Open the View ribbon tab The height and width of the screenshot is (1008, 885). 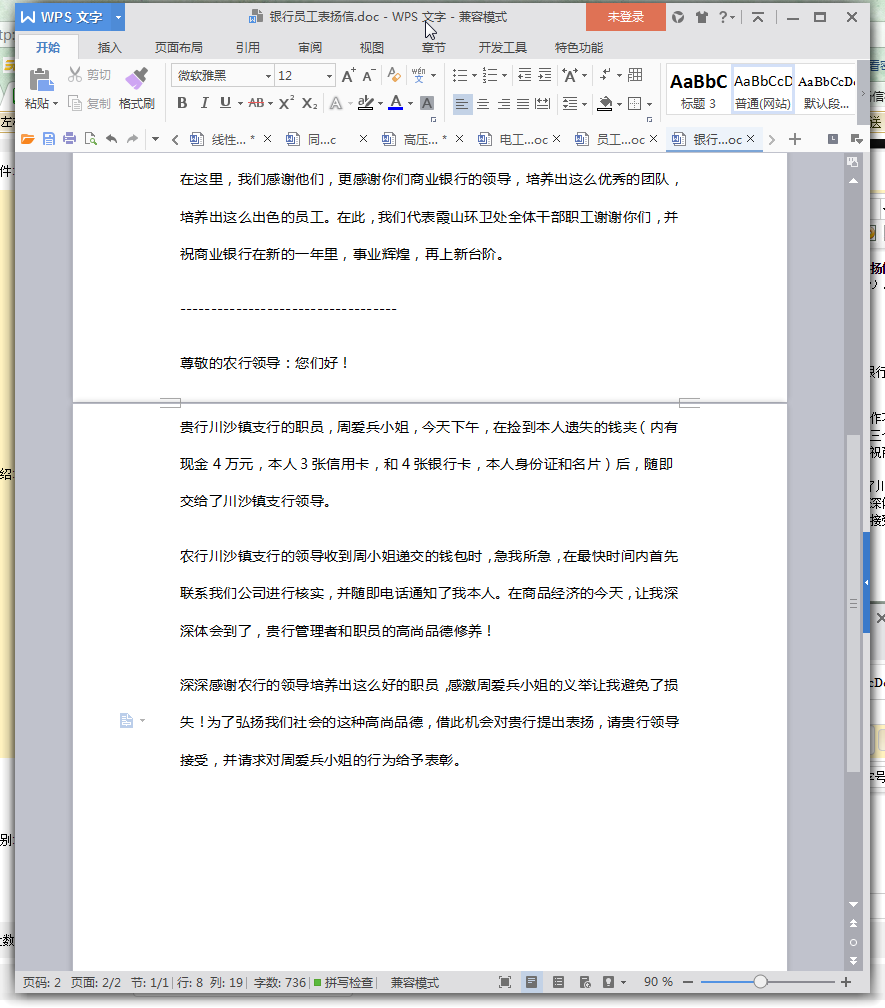[371, 48]
